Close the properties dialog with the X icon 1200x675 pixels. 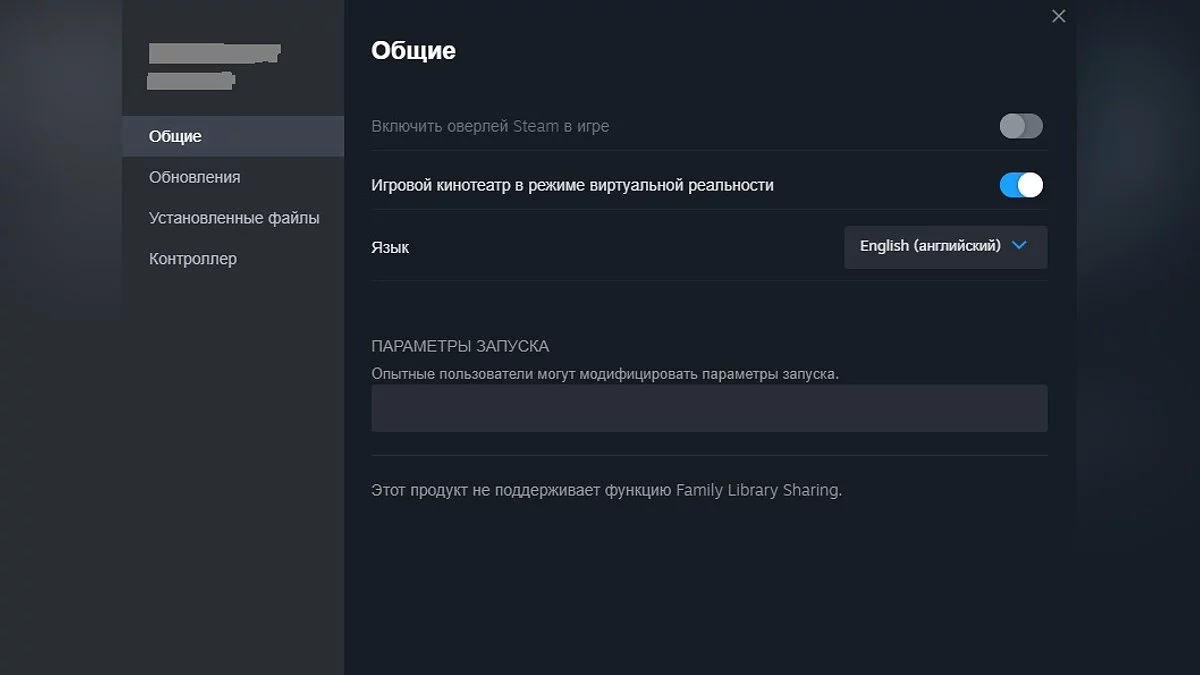click(1059, 16)
